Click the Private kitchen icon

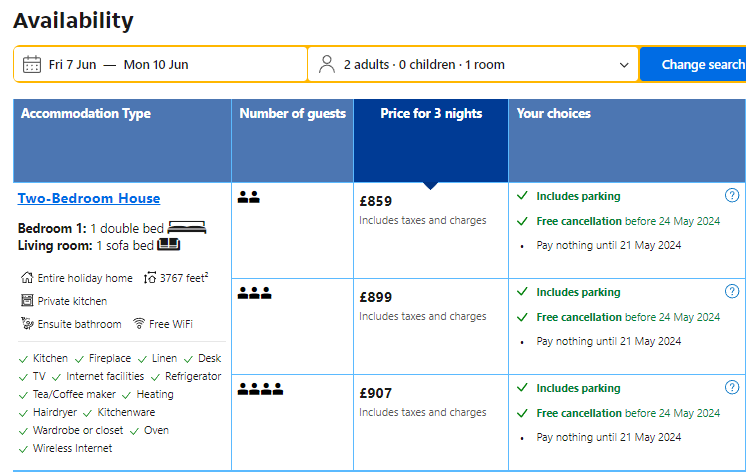[27, 301]
